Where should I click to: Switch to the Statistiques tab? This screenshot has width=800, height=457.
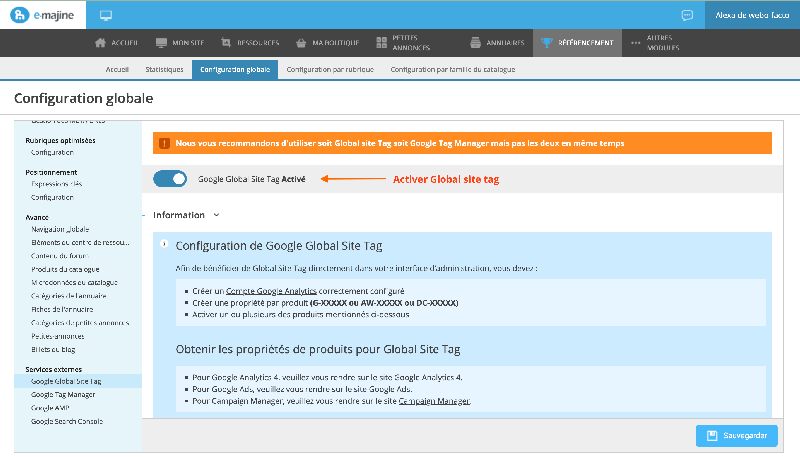[164, 69]
